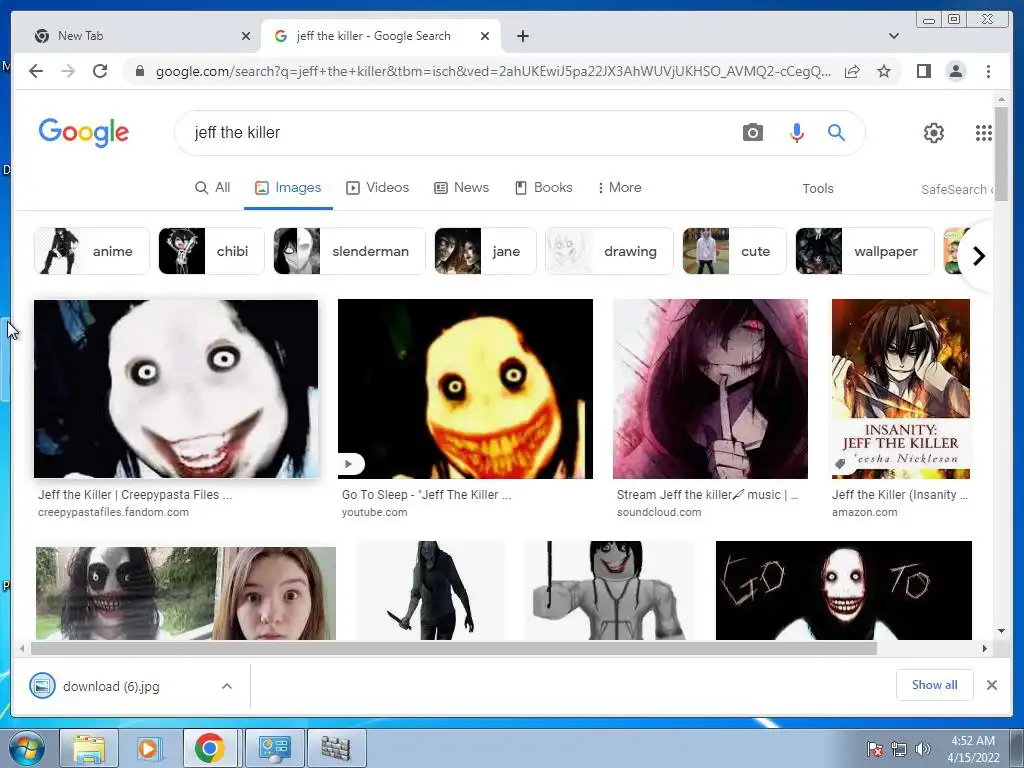This screenshot has height=768, width=1024.
Task: Open the Insanity book cover thumbnail
Action: (x=901, y=389)
